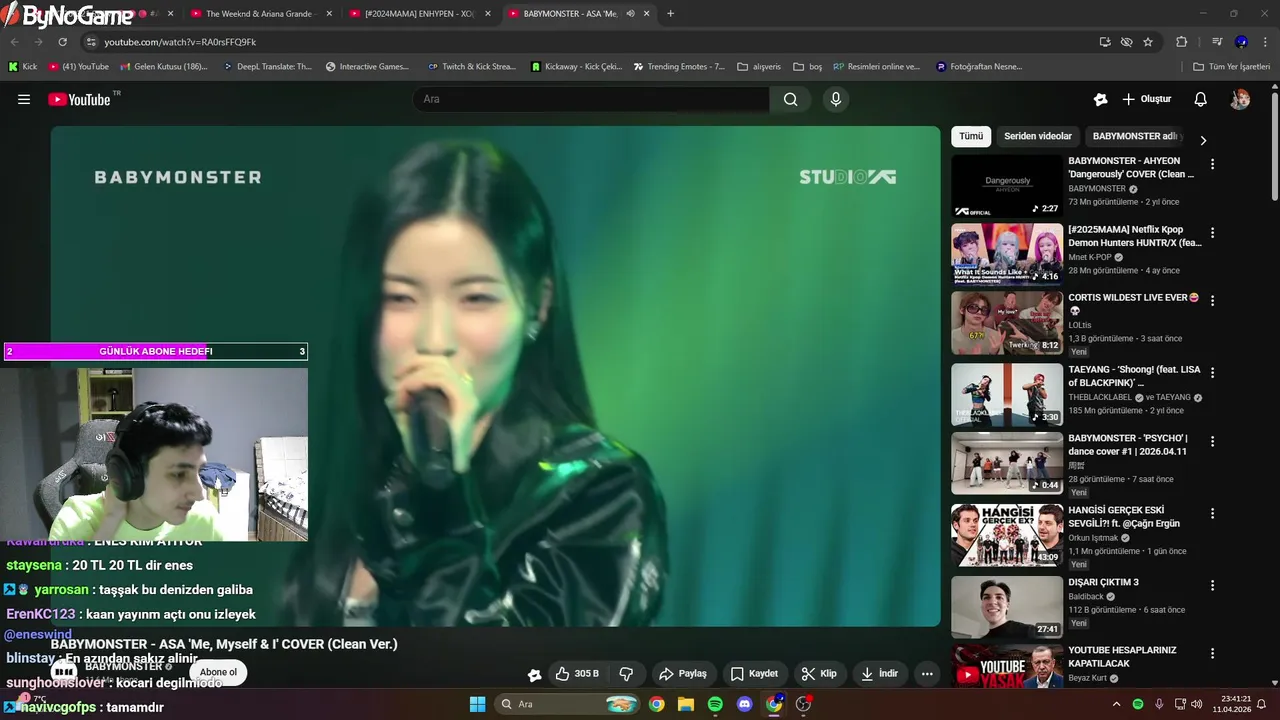The height and width of the screenshot is (720, 1280).
Task: Open Chrome extensions puzzle icon
Action: [x=1181, y=42]
